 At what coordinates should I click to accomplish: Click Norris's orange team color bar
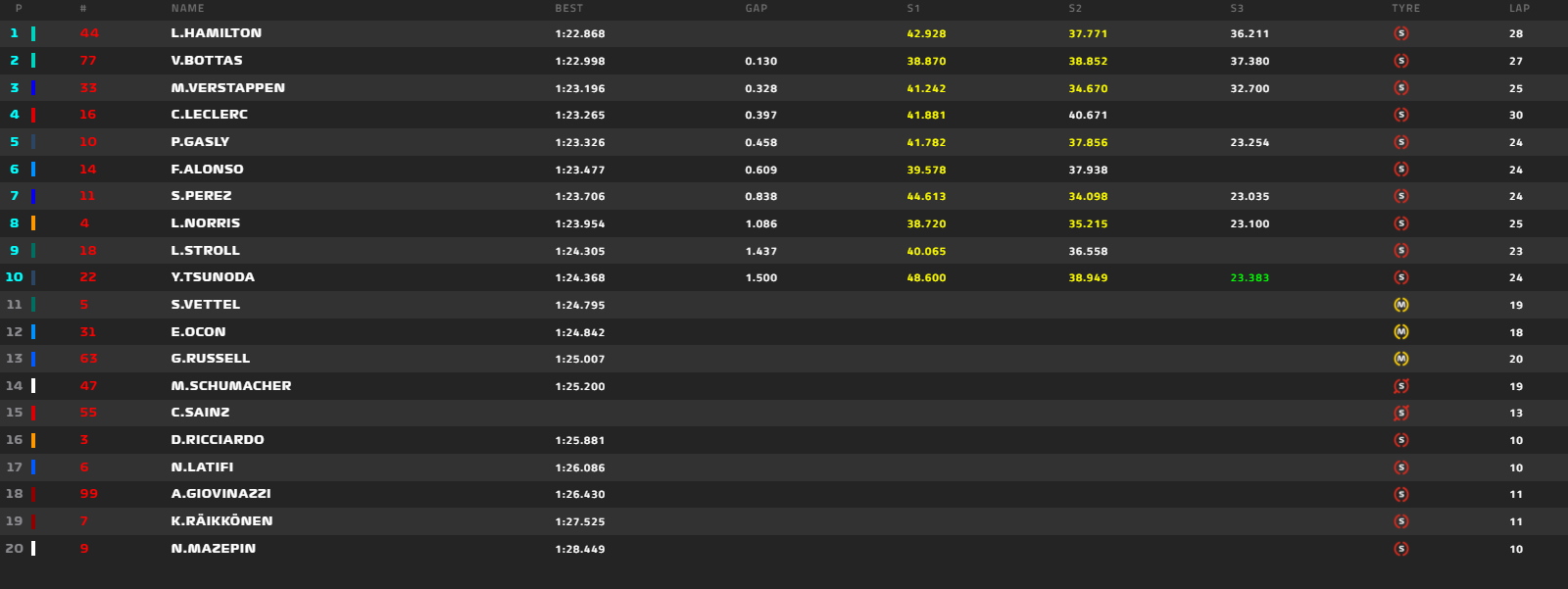33,223
